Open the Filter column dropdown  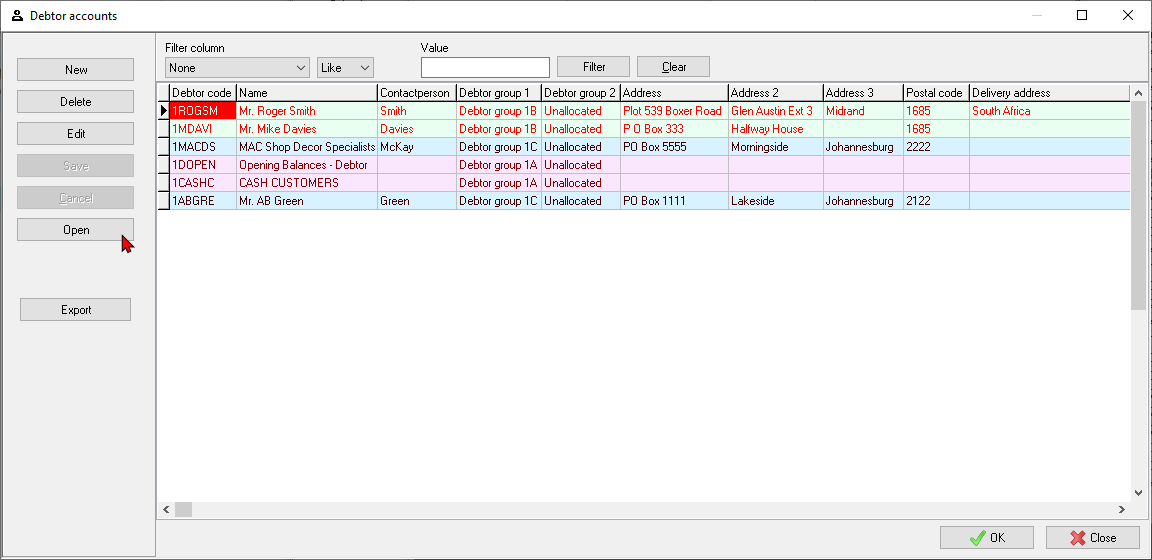[237, 68]
